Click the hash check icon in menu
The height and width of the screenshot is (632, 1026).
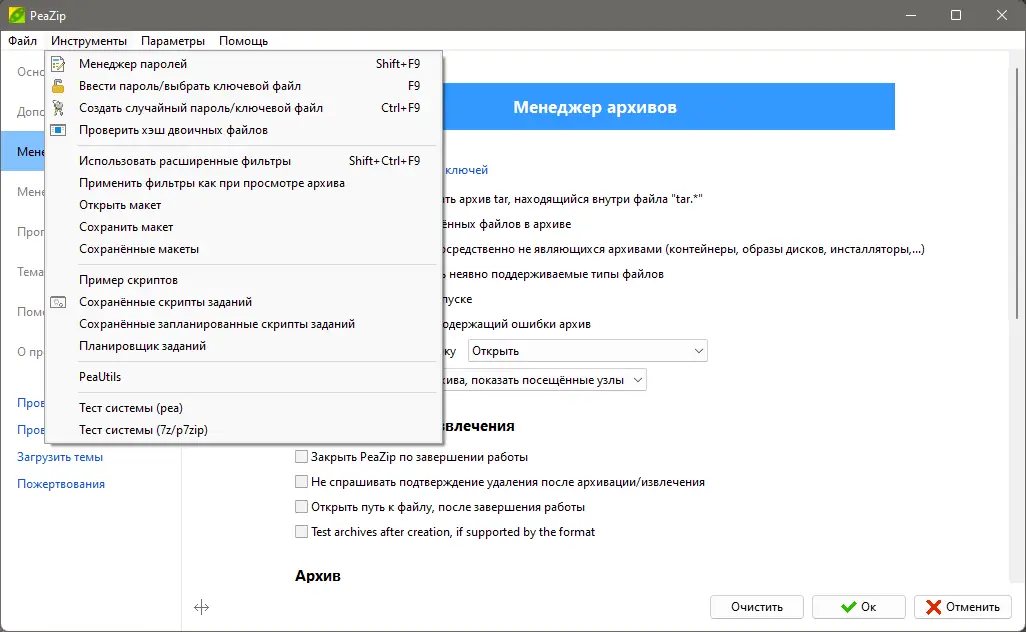click(58, 130)
